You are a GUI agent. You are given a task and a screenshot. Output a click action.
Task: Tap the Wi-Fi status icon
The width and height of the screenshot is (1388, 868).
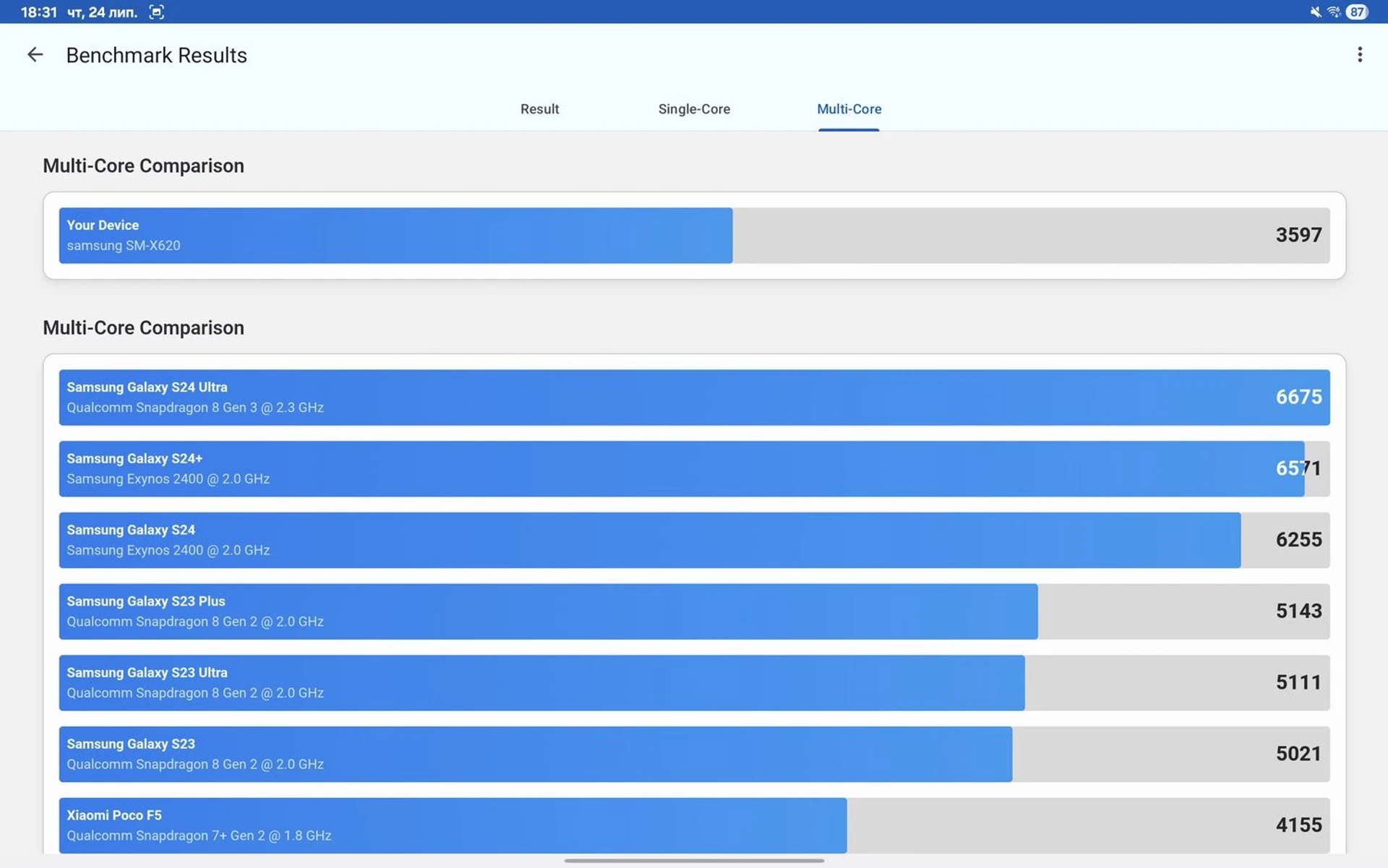tap(1334, 12)
